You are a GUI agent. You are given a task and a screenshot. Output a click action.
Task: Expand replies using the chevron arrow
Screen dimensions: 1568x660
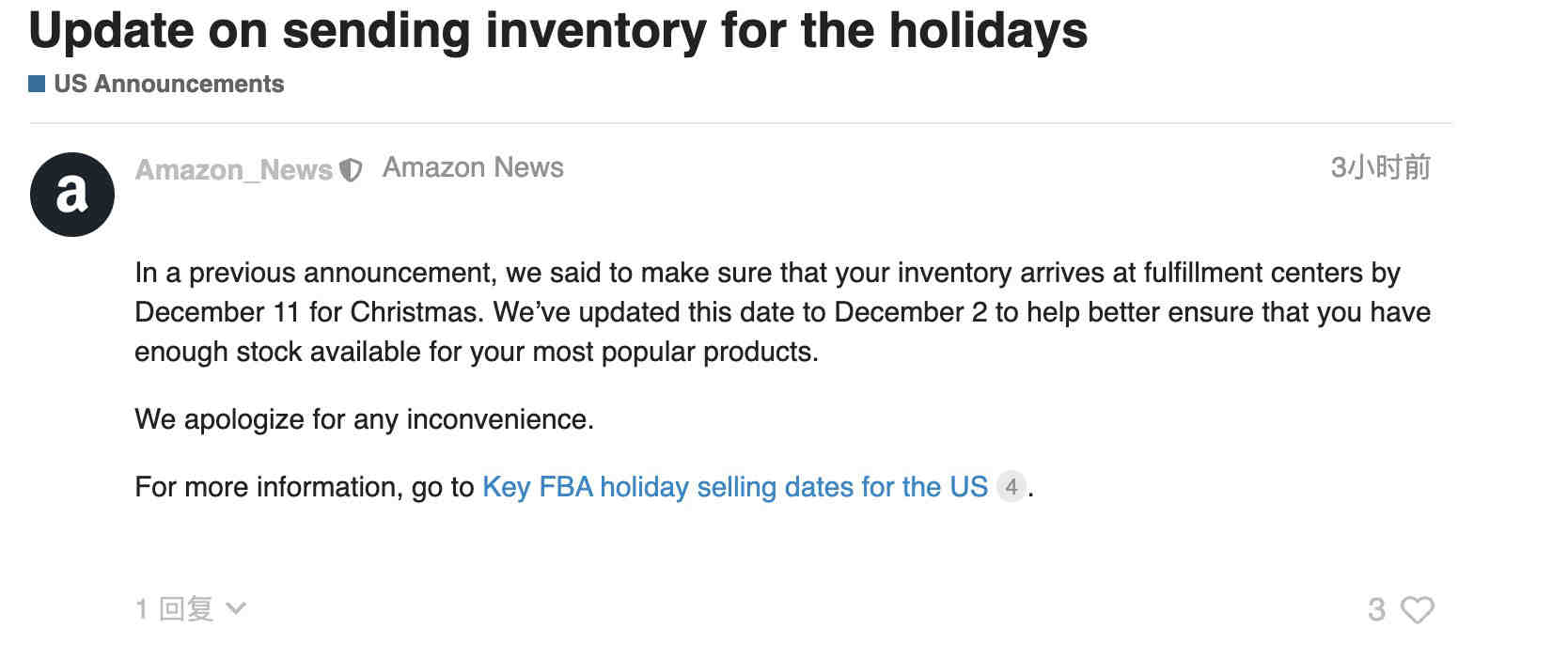(236, 608)
